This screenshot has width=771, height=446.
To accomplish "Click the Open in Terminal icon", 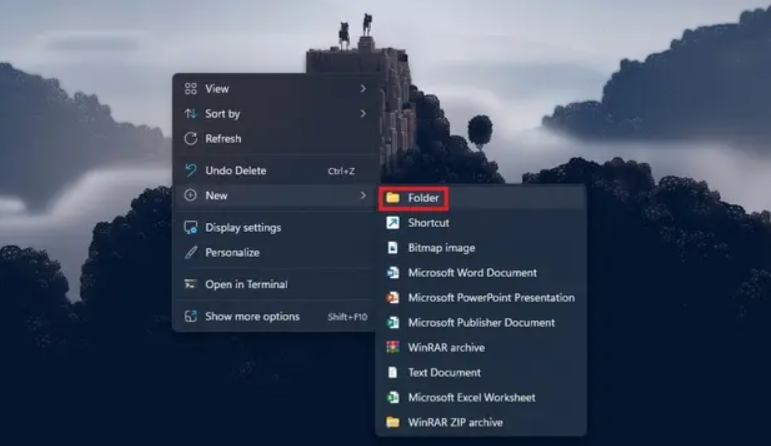I will coord(191,284).
